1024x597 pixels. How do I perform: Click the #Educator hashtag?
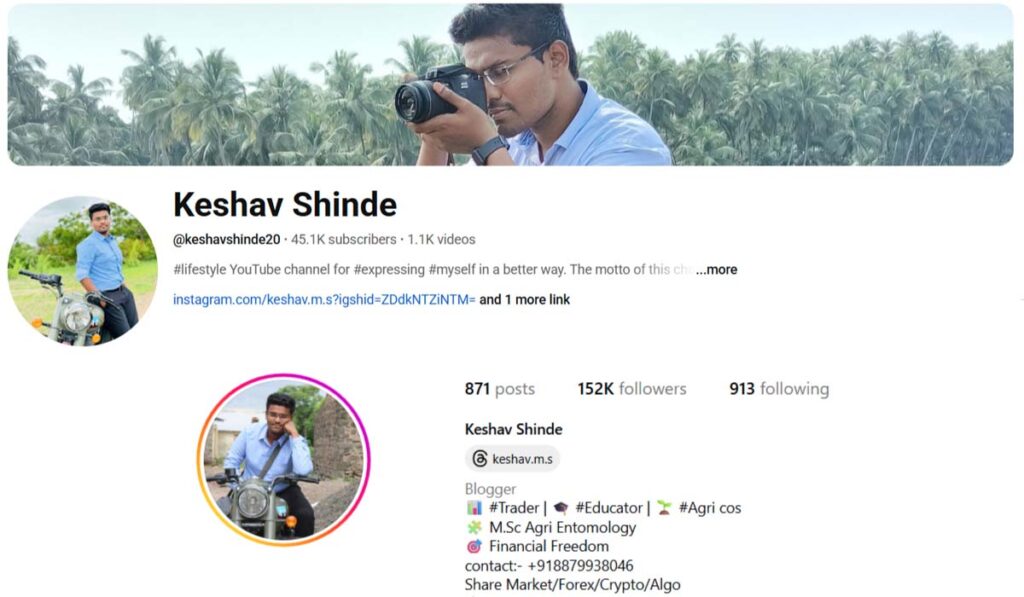[x=609, y=508]
